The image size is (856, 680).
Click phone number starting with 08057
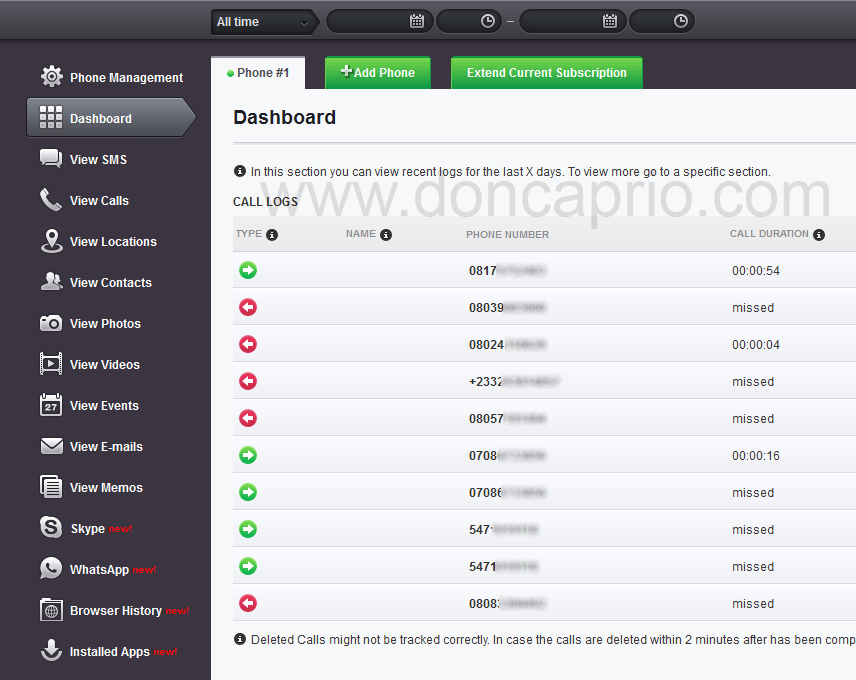coord(508,419)
